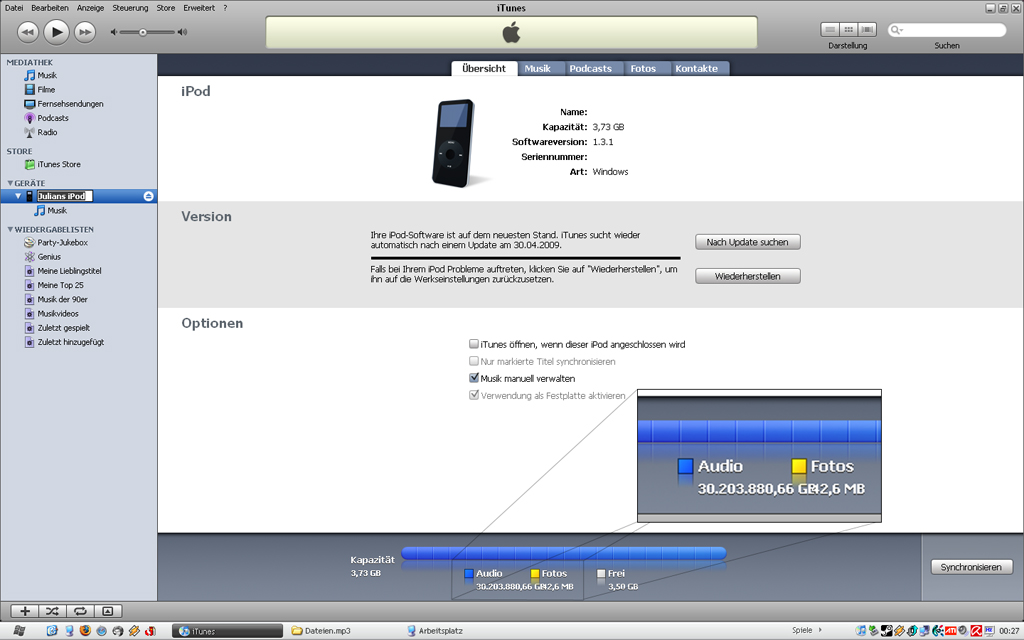1024x640 pixels.
Task: Open Dateien.mp3 folder in the taskbar
Action: pos(321,631)
